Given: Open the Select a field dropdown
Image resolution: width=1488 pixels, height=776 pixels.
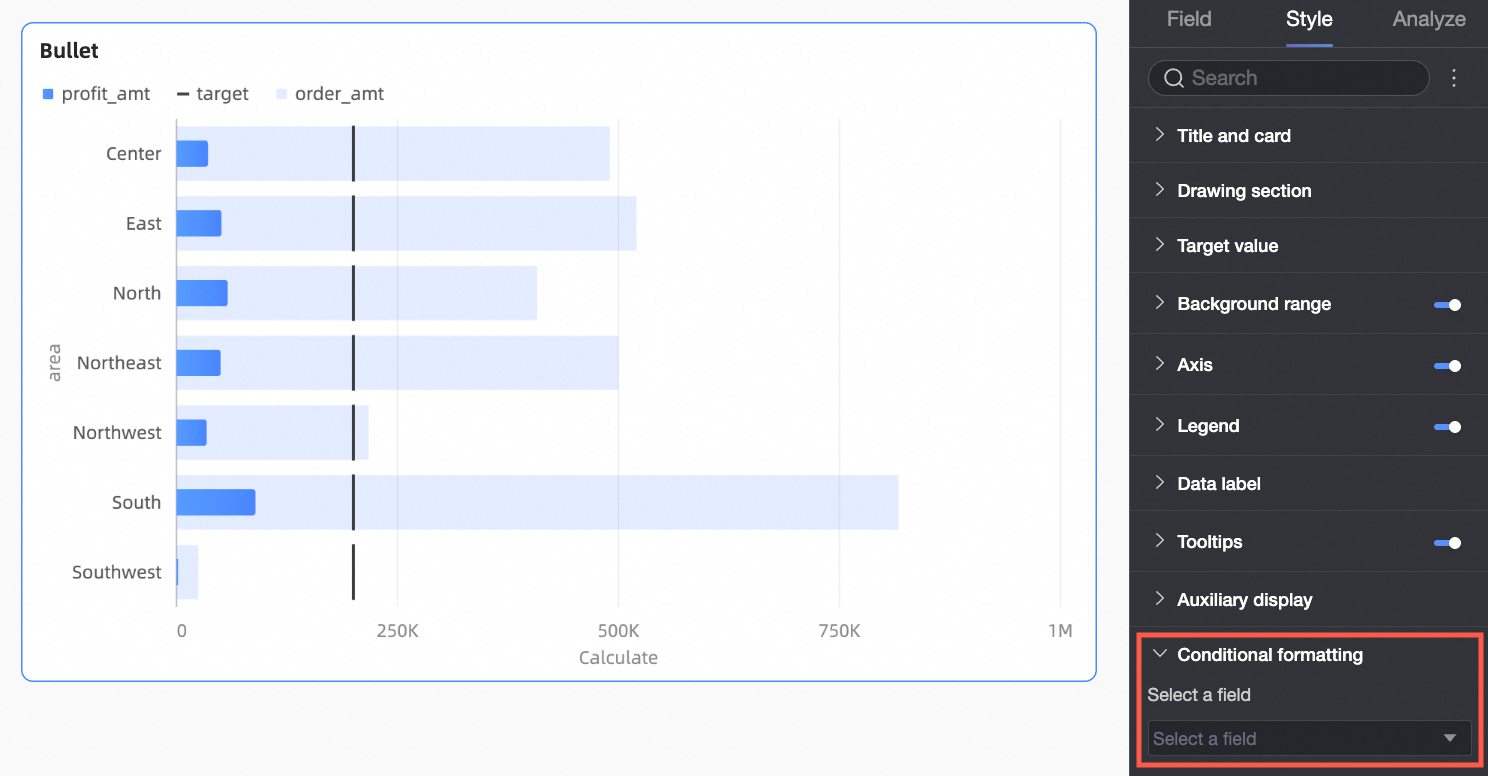Looking at the screenshot, I should (x=1309, y=739).
